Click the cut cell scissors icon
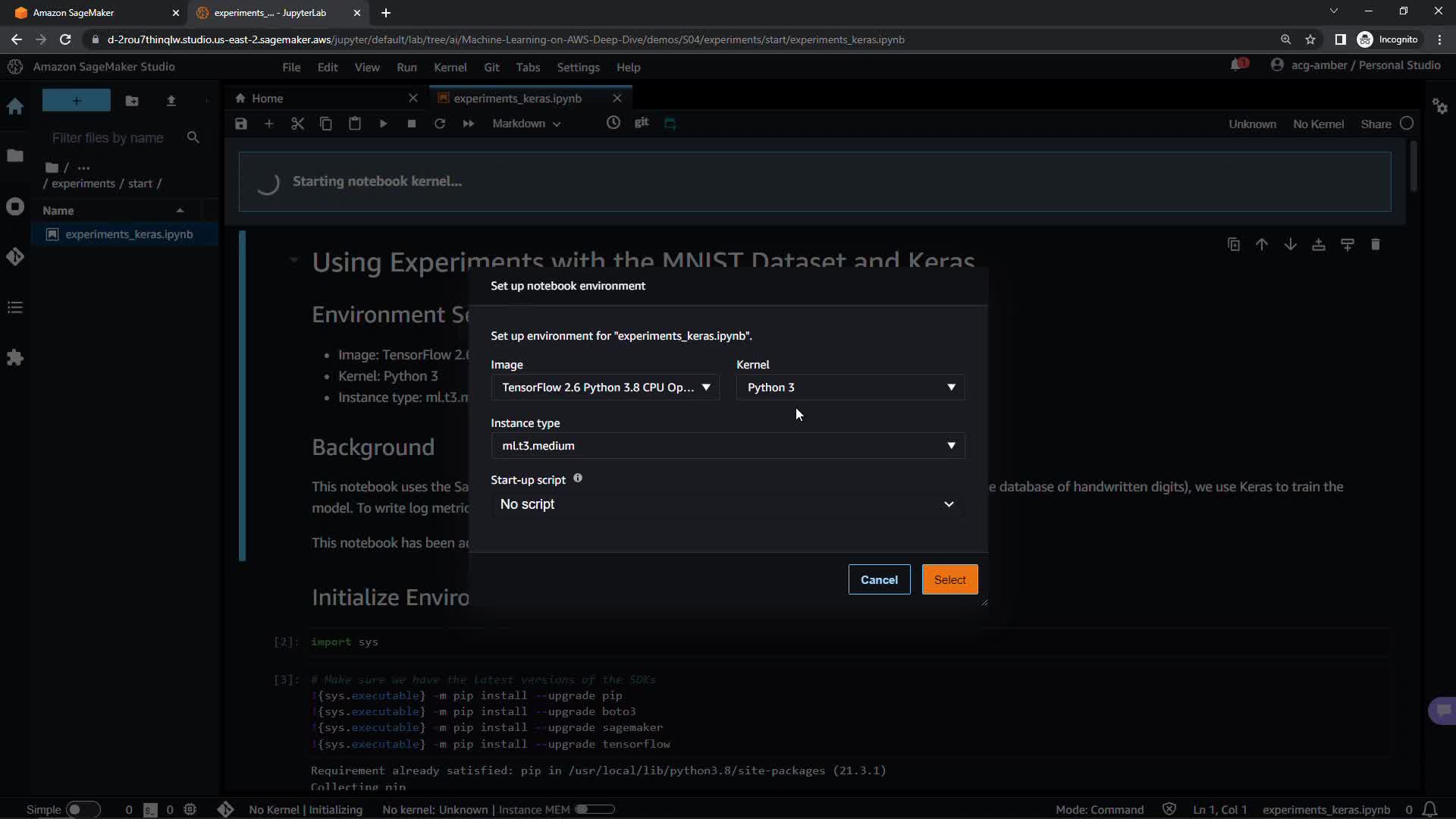The height and width of the screenshot is (819, 1456). pyautogui.click(x=297, y=124)
